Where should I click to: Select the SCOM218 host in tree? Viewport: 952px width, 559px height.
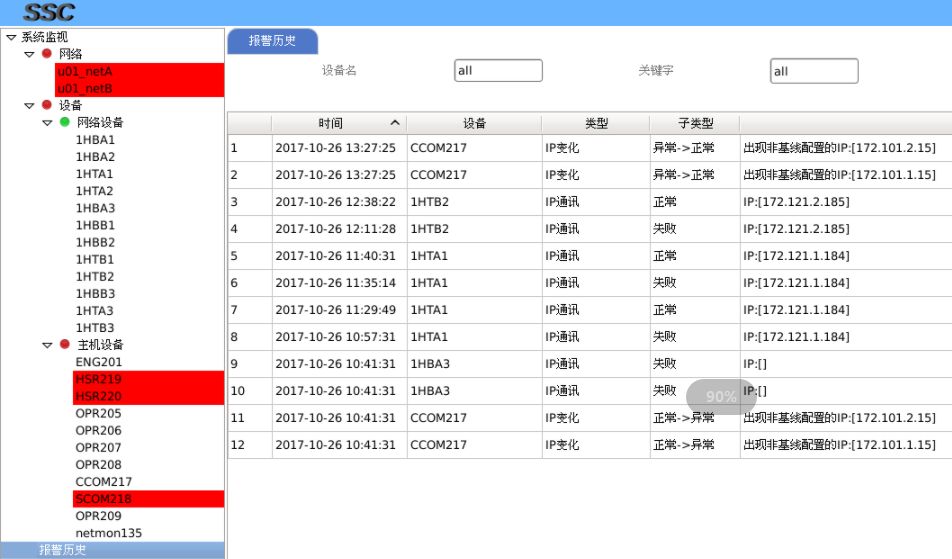pyautogui.click(x=103, y=498)
